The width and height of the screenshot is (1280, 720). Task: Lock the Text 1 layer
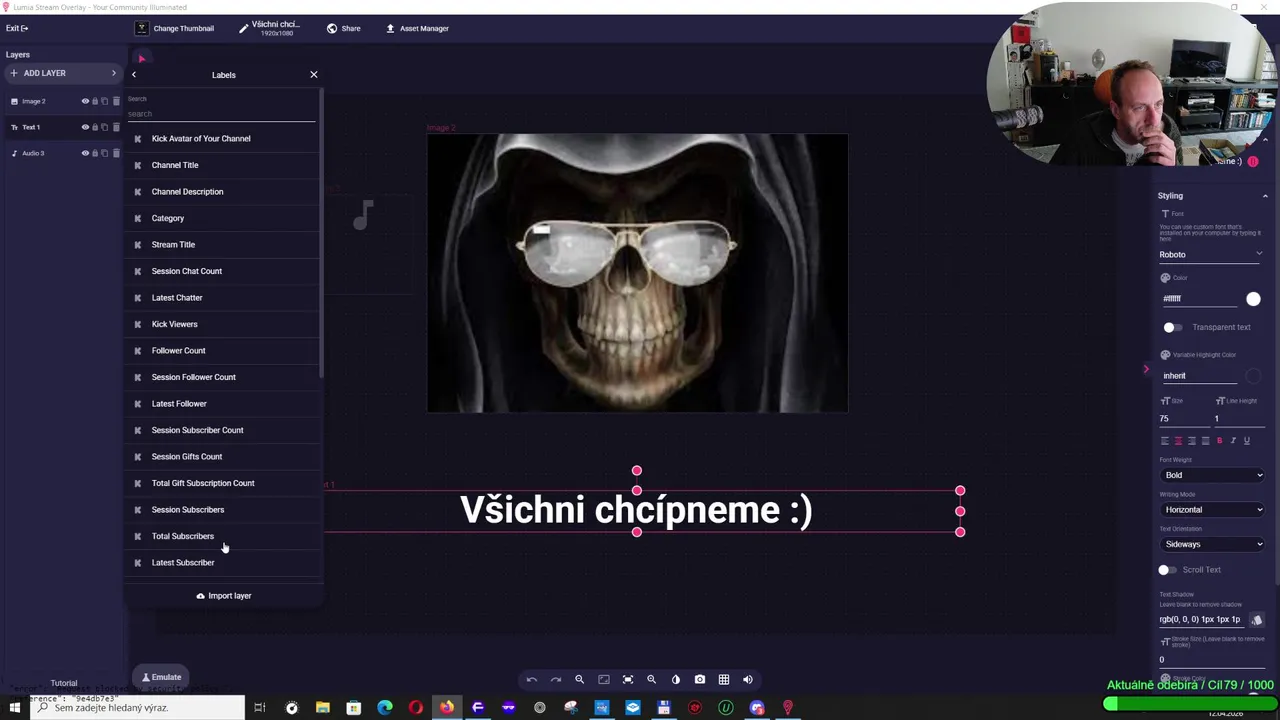click(x=95, y=127)
